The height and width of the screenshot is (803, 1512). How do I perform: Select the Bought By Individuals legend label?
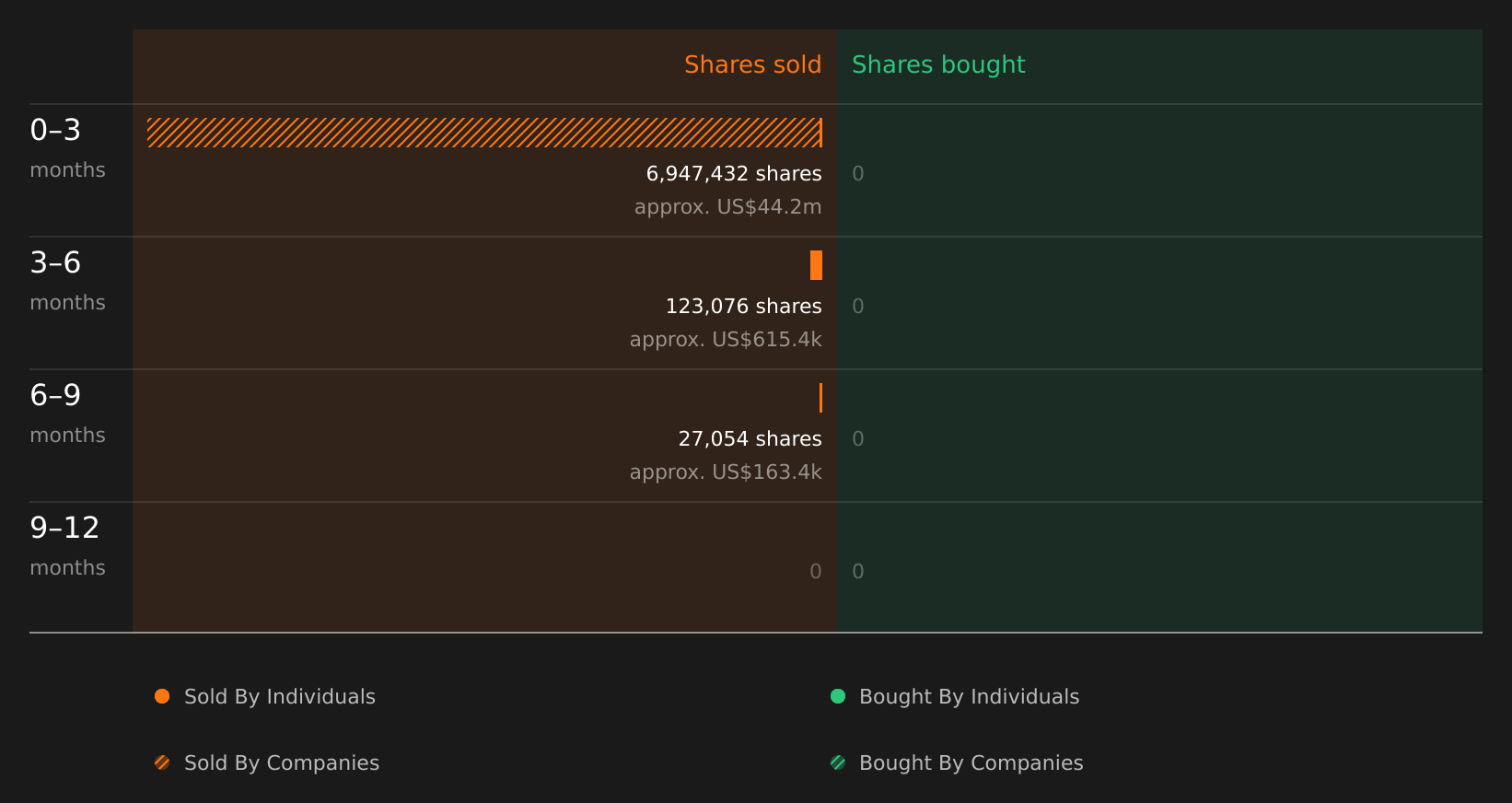click(969, 697)
